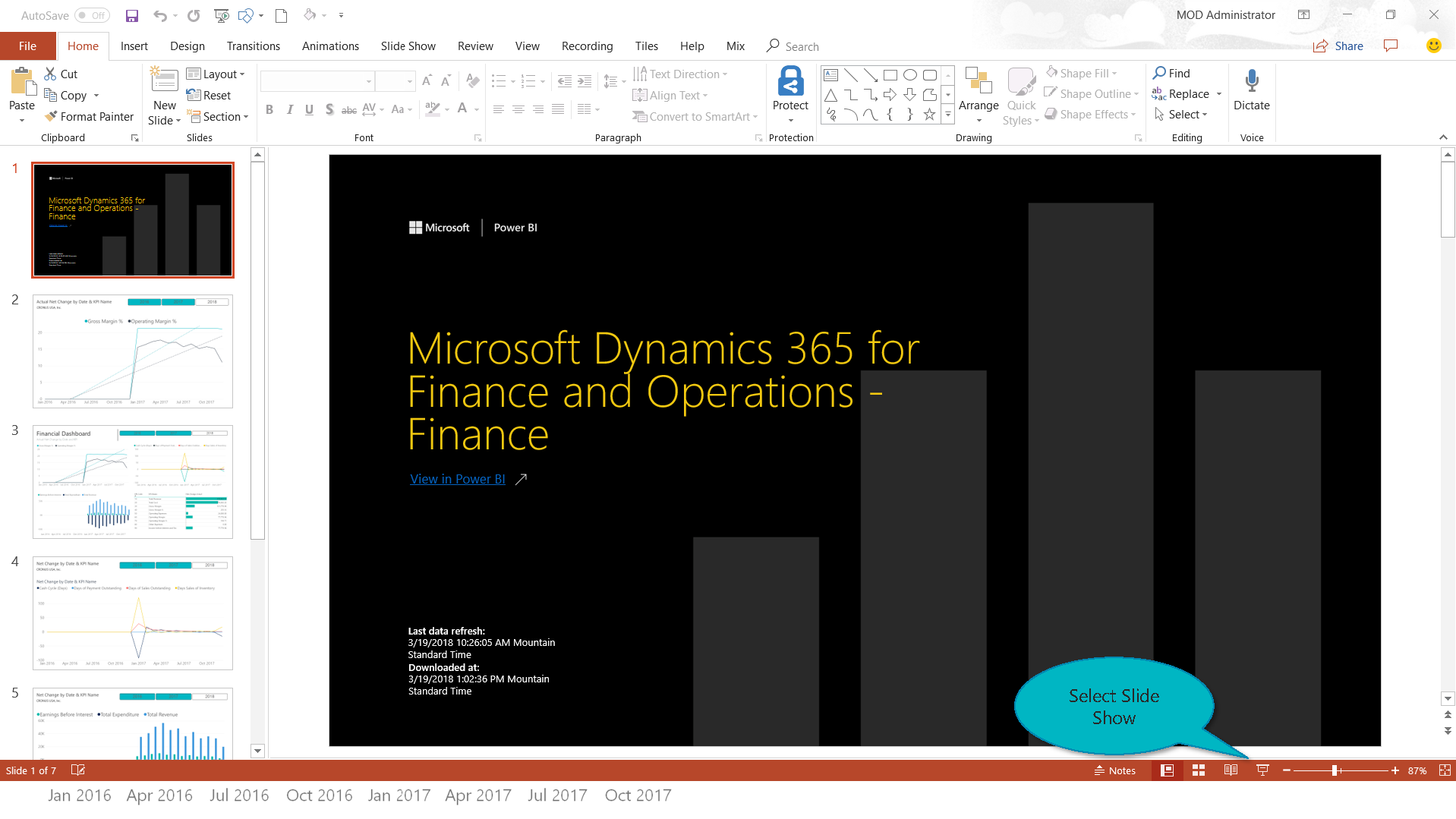Switch to the Slide Show ribbon tab
Image resolution: width=1456 pixels, height=819 pixels.
408,46
